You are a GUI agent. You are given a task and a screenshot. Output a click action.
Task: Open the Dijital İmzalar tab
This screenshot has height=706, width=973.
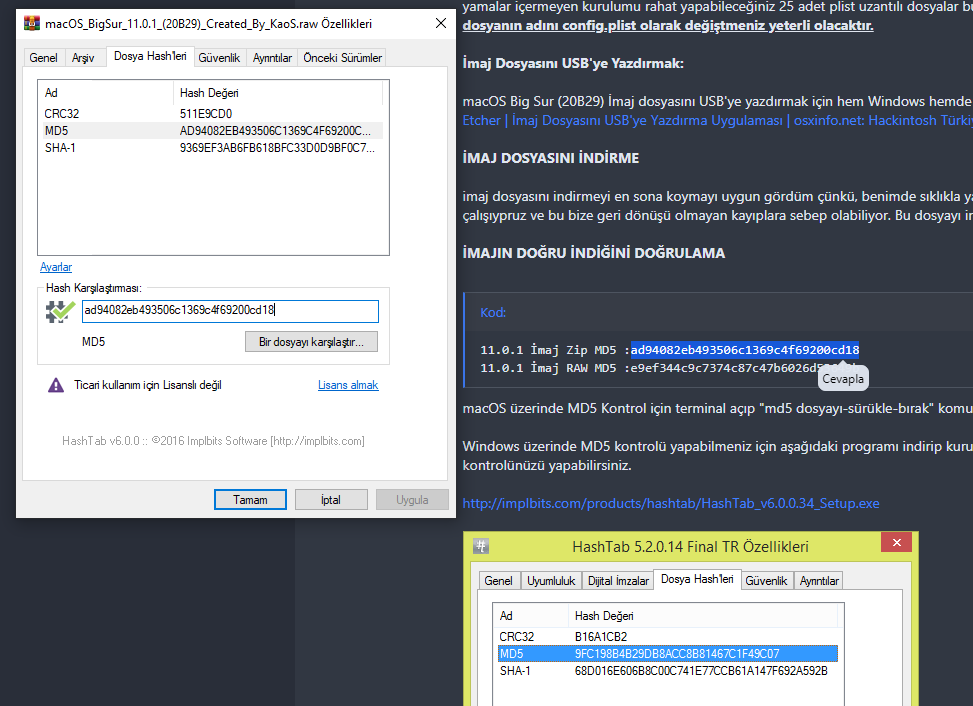[x=618, y=581]
